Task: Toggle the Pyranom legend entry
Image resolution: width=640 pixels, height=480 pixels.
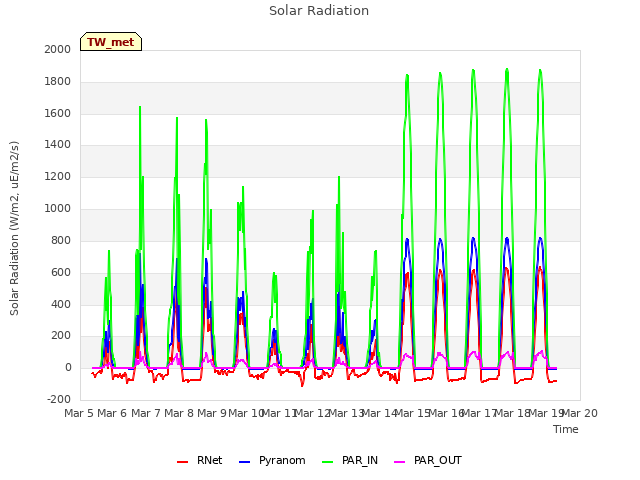Action: pos(272,461)
